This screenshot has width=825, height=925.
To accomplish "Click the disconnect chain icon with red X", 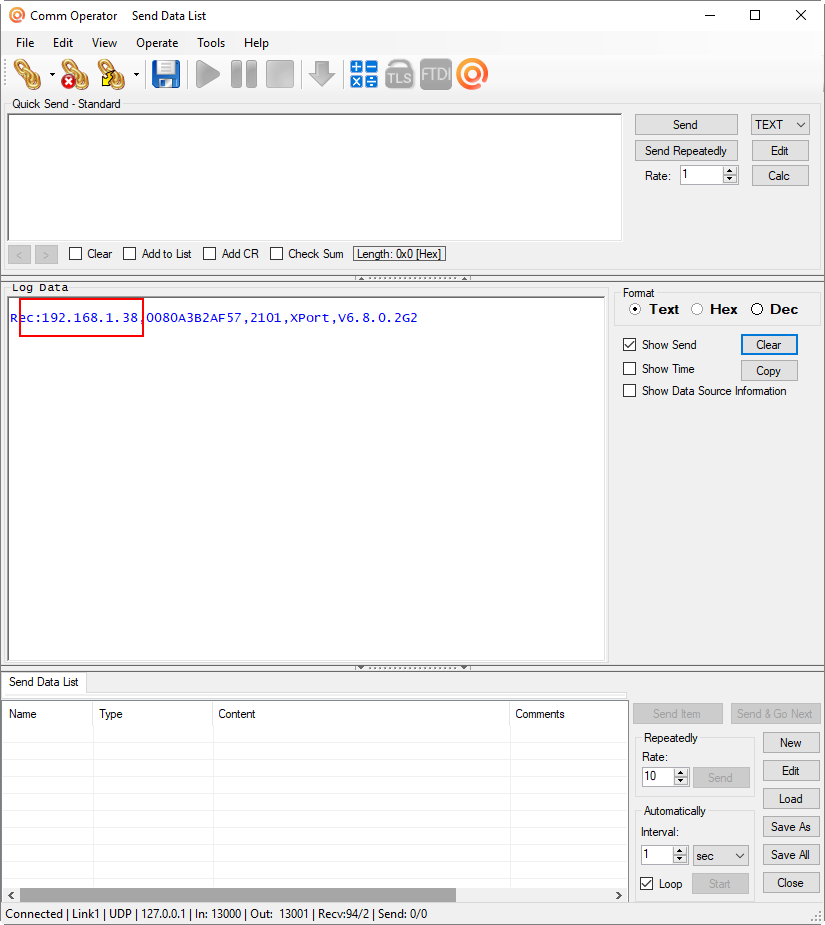I will tap(74, 74).
